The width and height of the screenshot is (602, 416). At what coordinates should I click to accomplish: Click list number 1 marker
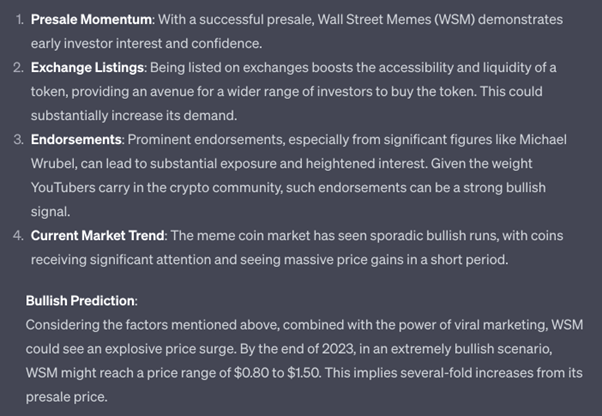pos(20,20)
